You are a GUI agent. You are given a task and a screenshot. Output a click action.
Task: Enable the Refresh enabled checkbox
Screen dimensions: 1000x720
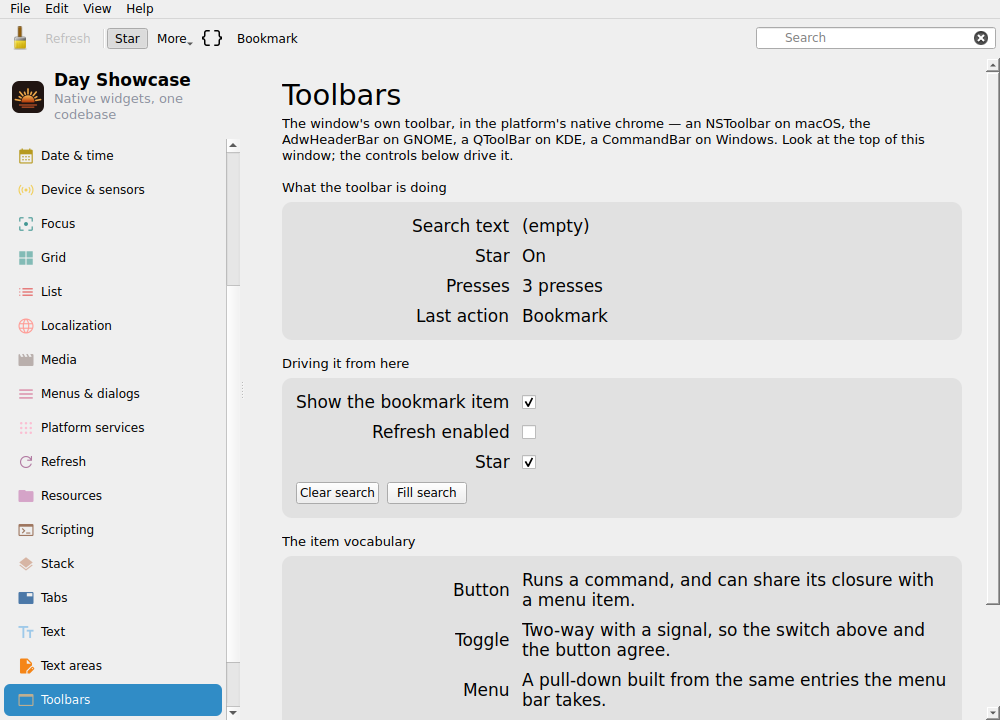coord(529,432)
